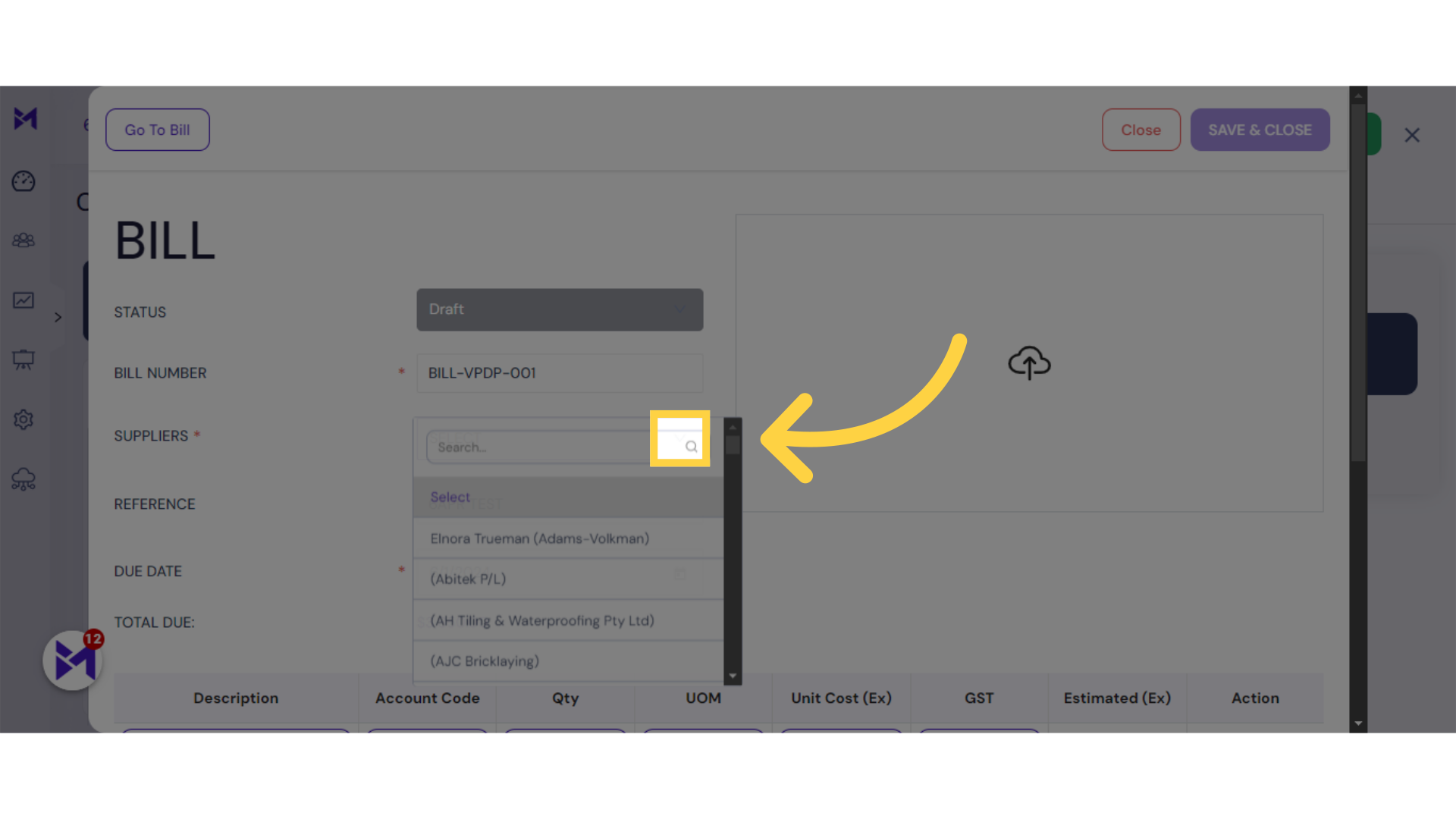The image size is (1456, 819).
Task: Select '(Abitek P/L)' from supplier list
Action: [x=467, y=578]
